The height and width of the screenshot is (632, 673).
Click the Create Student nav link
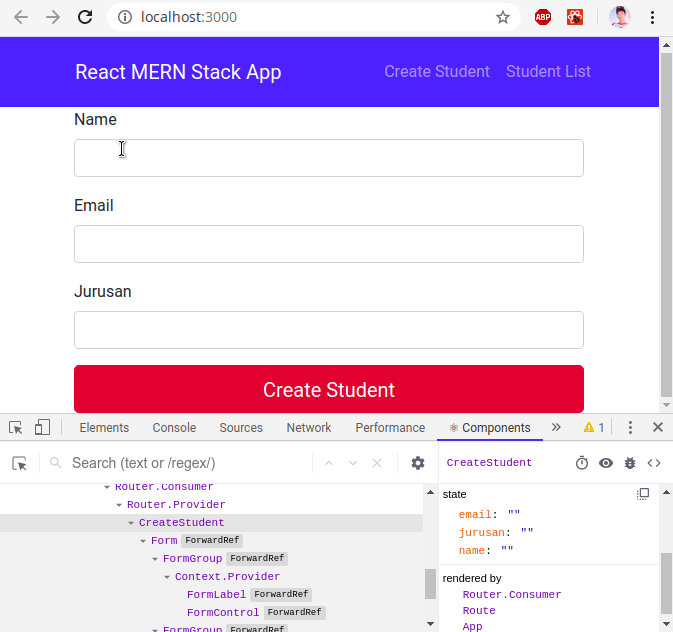click(437, 72)
